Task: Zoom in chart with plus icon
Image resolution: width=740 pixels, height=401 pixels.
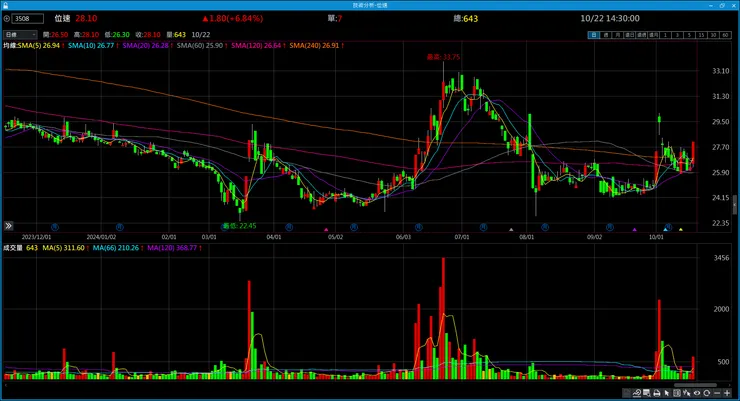Action: pyautogui.click(x=727, y=393)
